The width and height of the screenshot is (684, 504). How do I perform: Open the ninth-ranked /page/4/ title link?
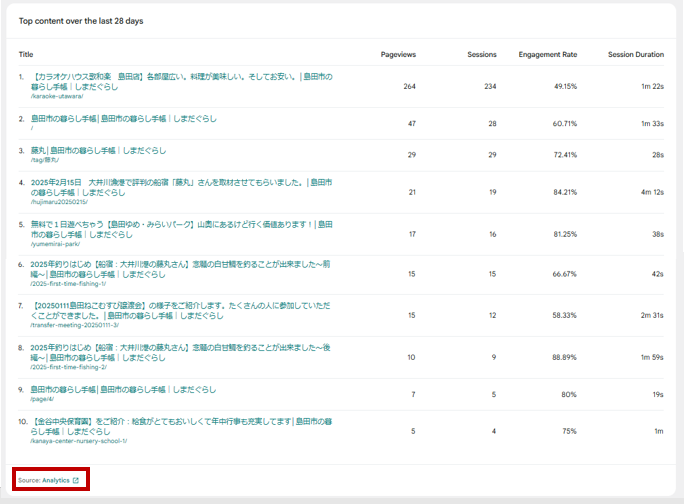point(122,389)
